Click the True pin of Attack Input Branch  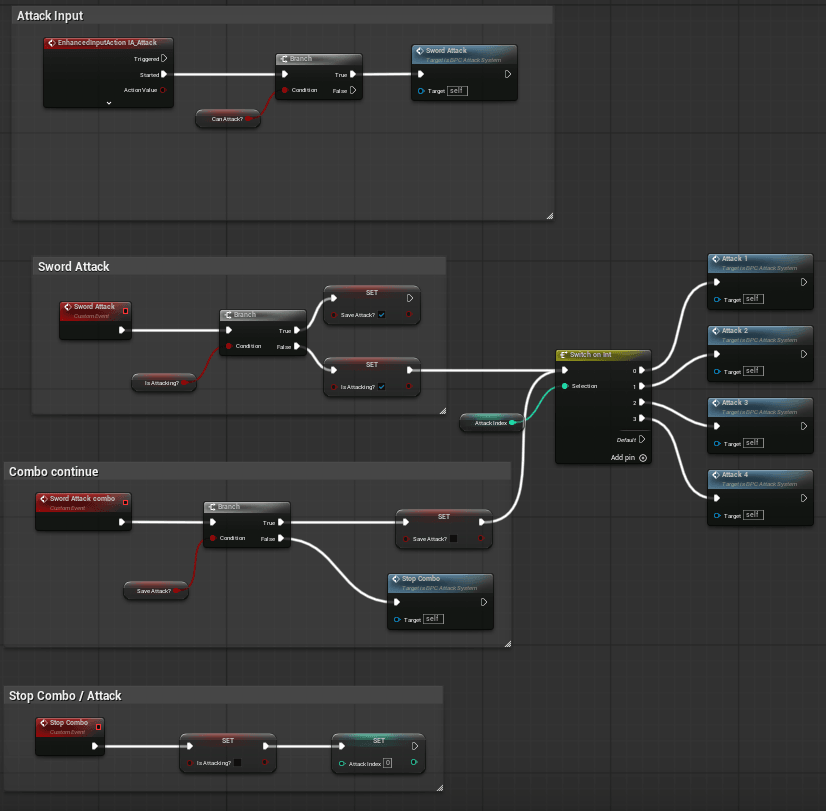353,74
